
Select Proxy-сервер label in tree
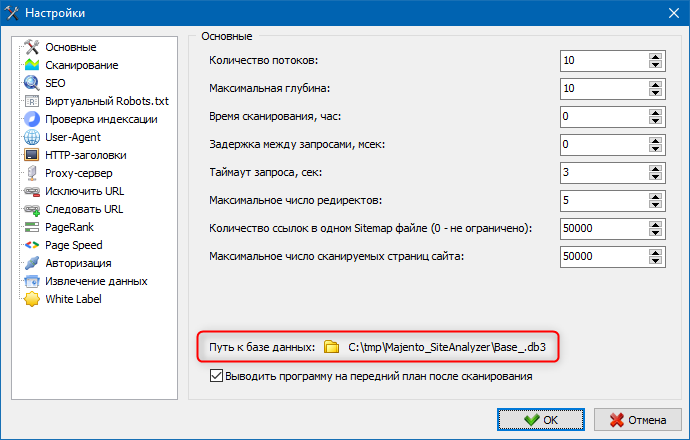(79, 173)
